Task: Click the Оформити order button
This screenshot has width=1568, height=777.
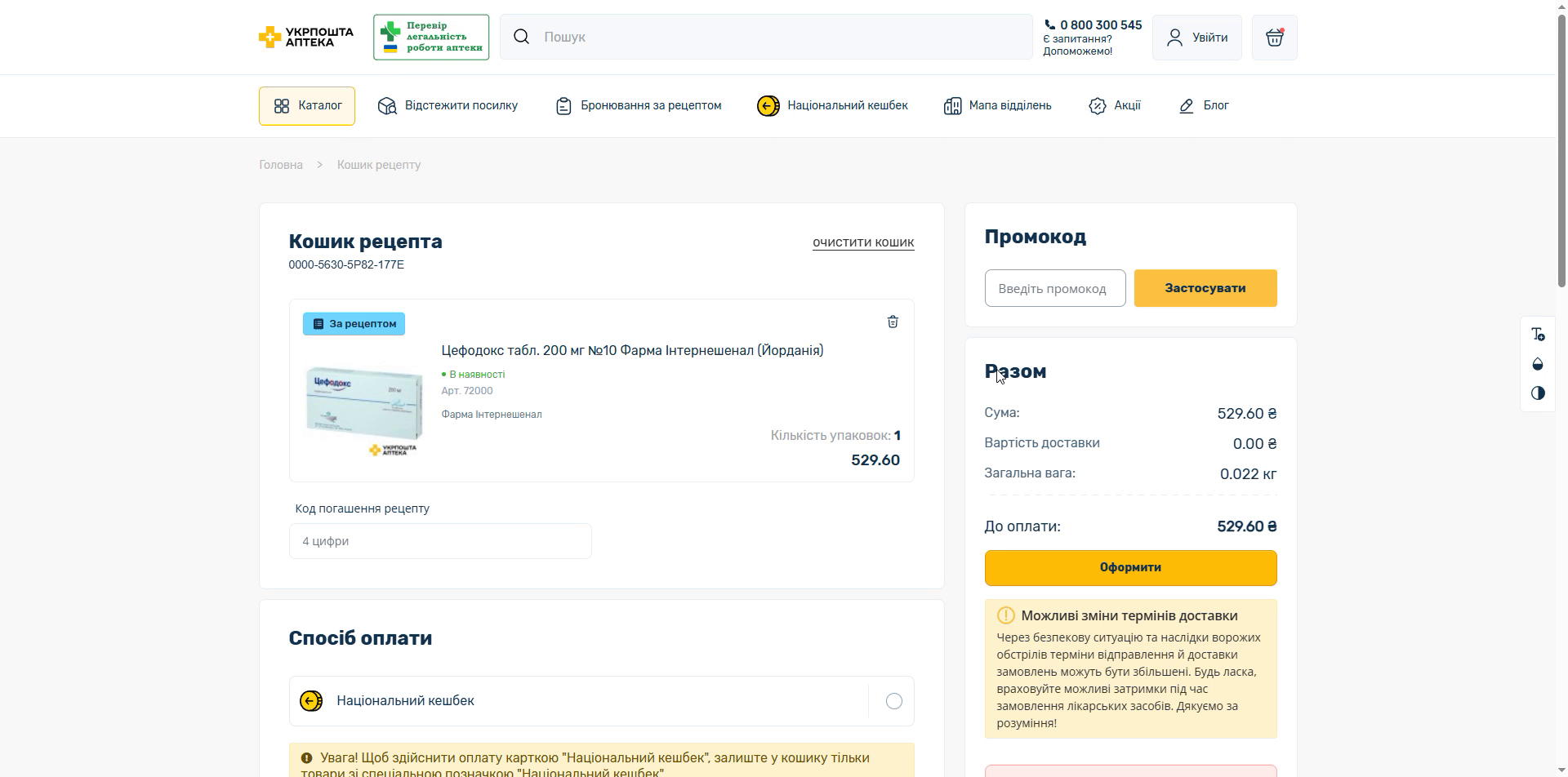Action: [x=1130, y=568]
